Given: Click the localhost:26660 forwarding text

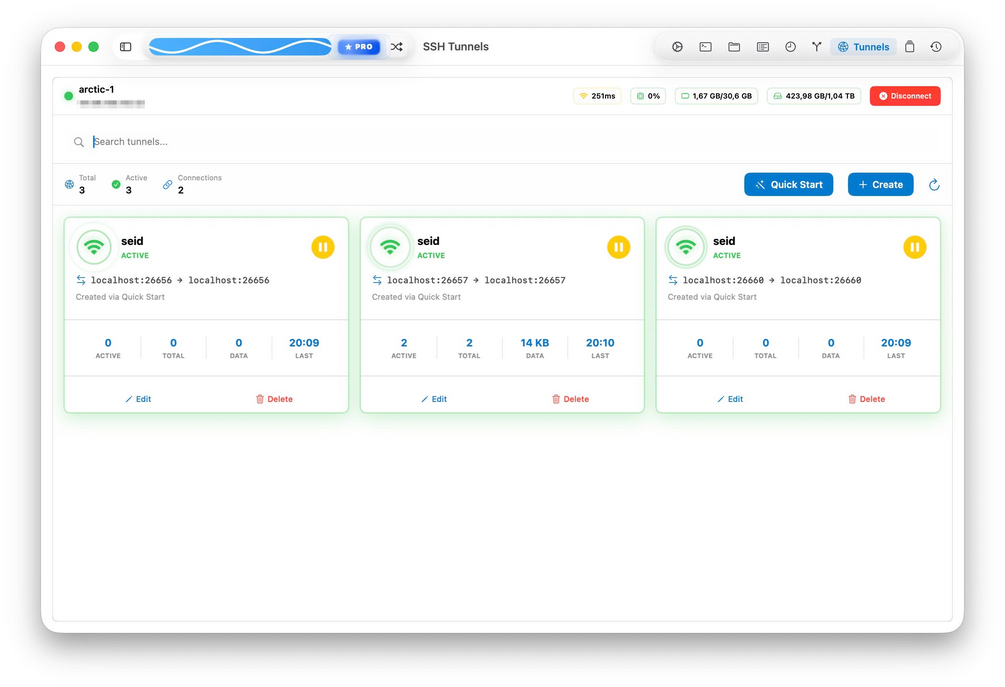Looking at the screenshot, I should [772, 280].
